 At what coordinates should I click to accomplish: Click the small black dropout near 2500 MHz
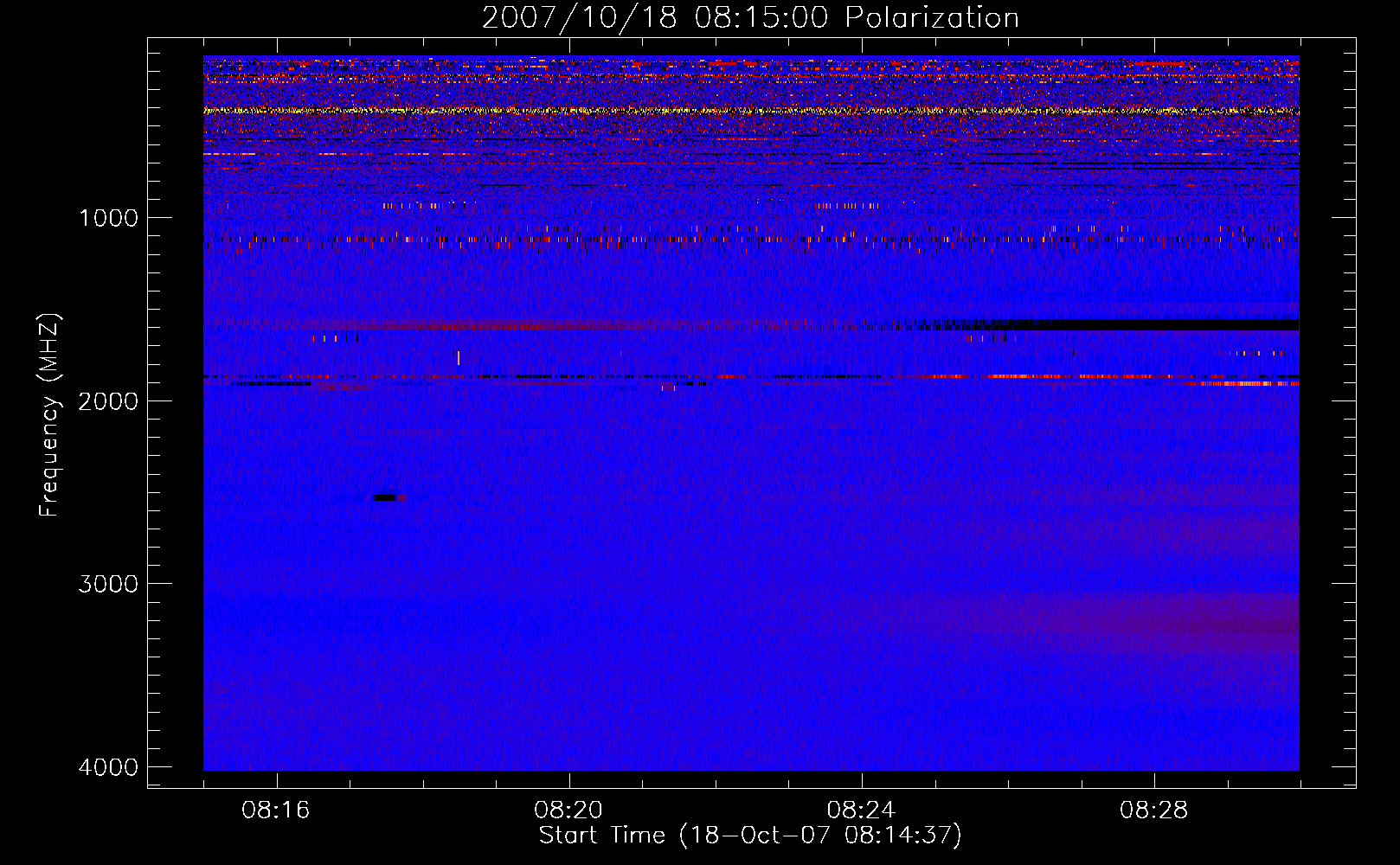[x=385, y=497]
